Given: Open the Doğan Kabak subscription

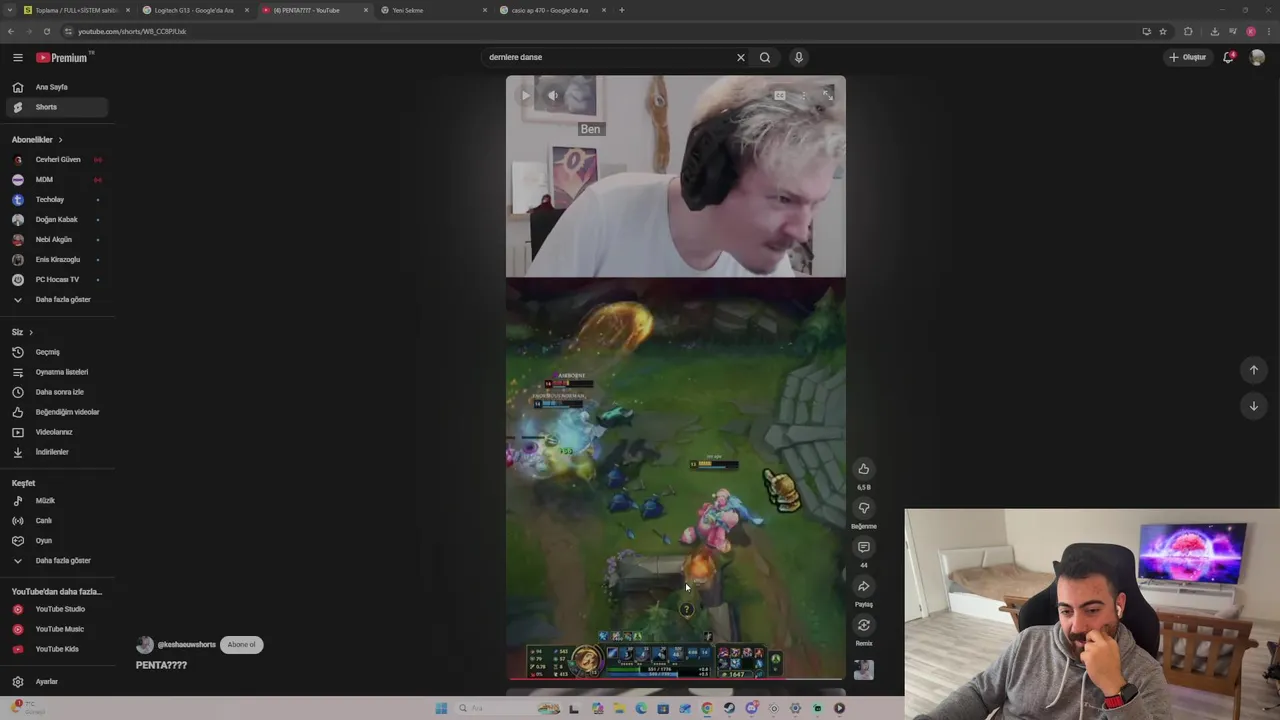Looking at the screenshot, I should pos(57,219).
